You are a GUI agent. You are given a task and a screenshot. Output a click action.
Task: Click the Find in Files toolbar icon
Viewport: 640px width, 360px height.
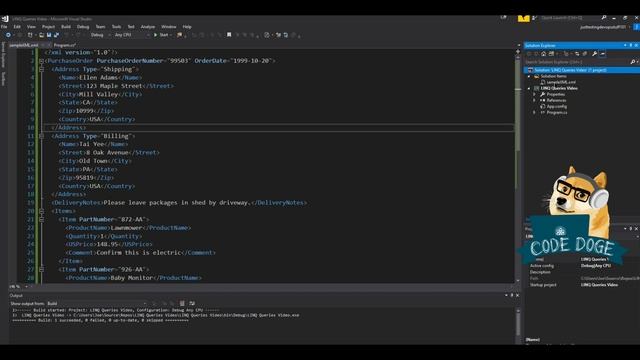click(180, 35)
